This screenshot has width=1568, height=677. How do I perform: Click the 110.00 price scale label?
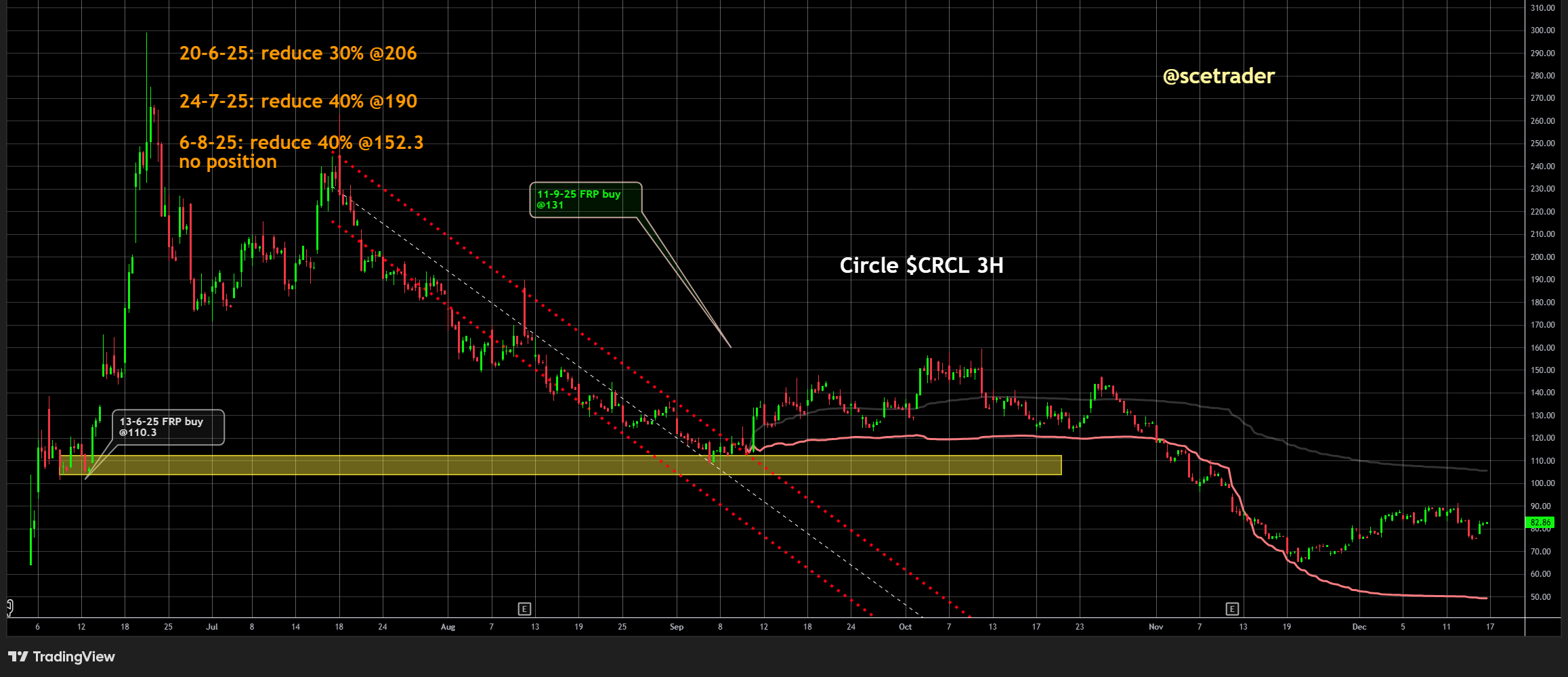click(1542, 461)
